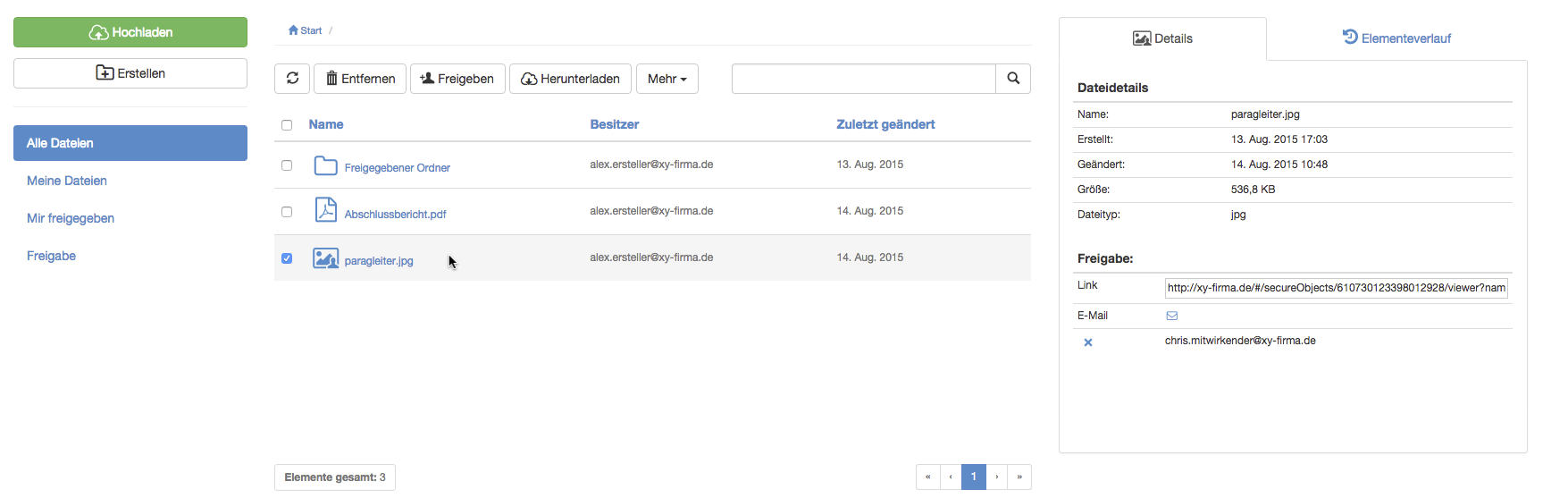Check the Abschlussbericht.pdf row checkbox

[287, 212]
